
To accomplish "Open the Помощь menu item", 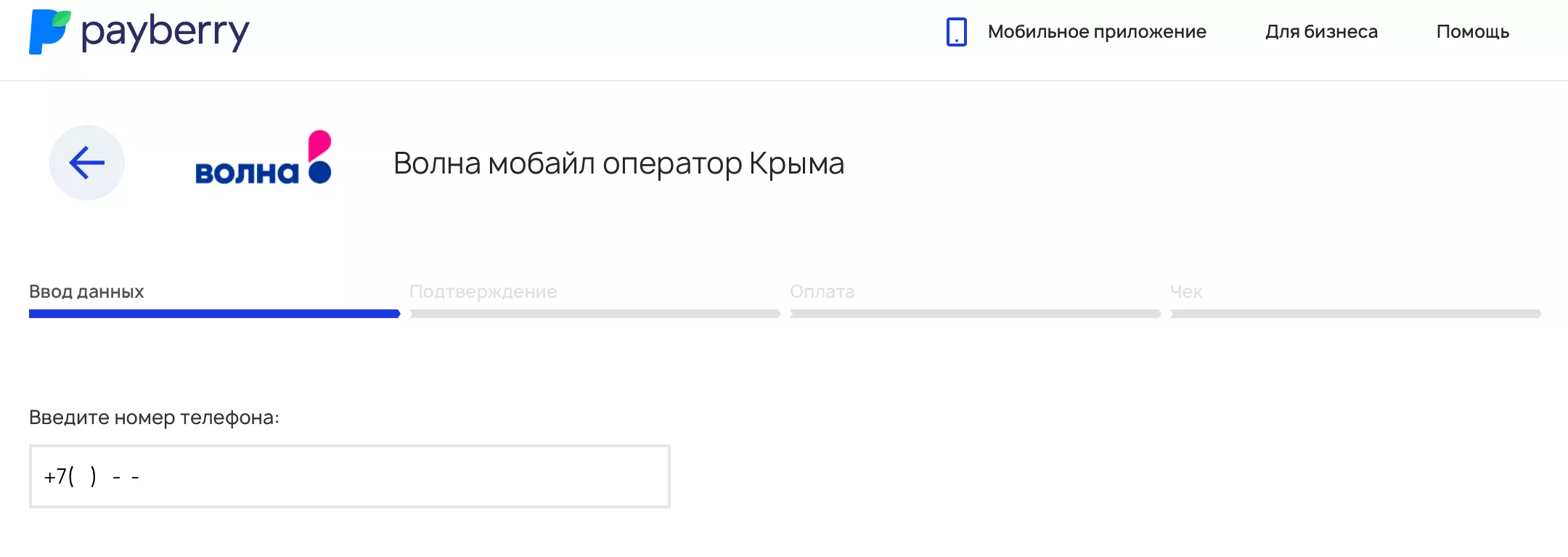I will [1472, 32].
